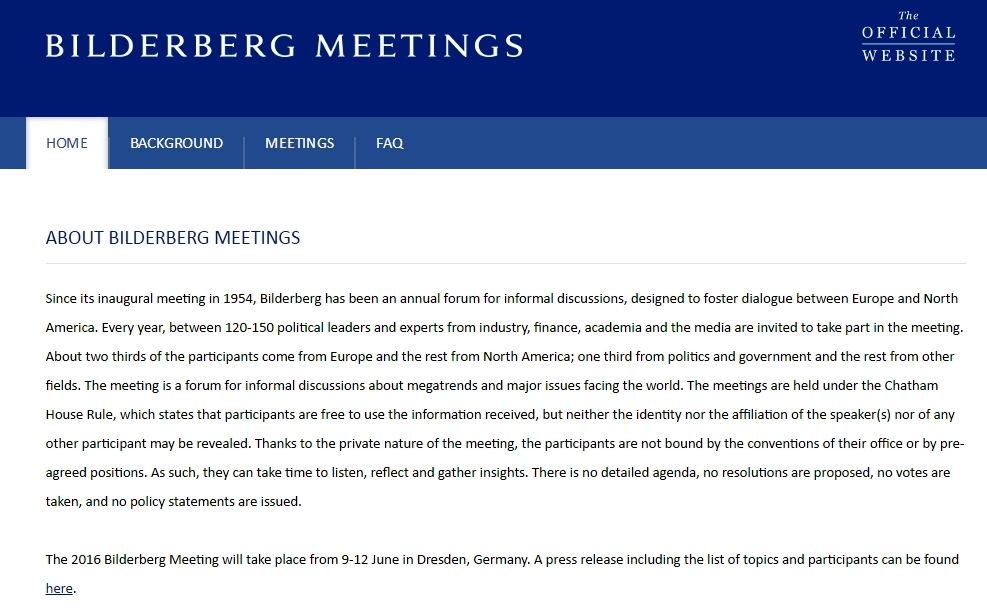Select the active HOME tab highlight
This screenshot has height=608, width=987.
(x=66, y=143)
